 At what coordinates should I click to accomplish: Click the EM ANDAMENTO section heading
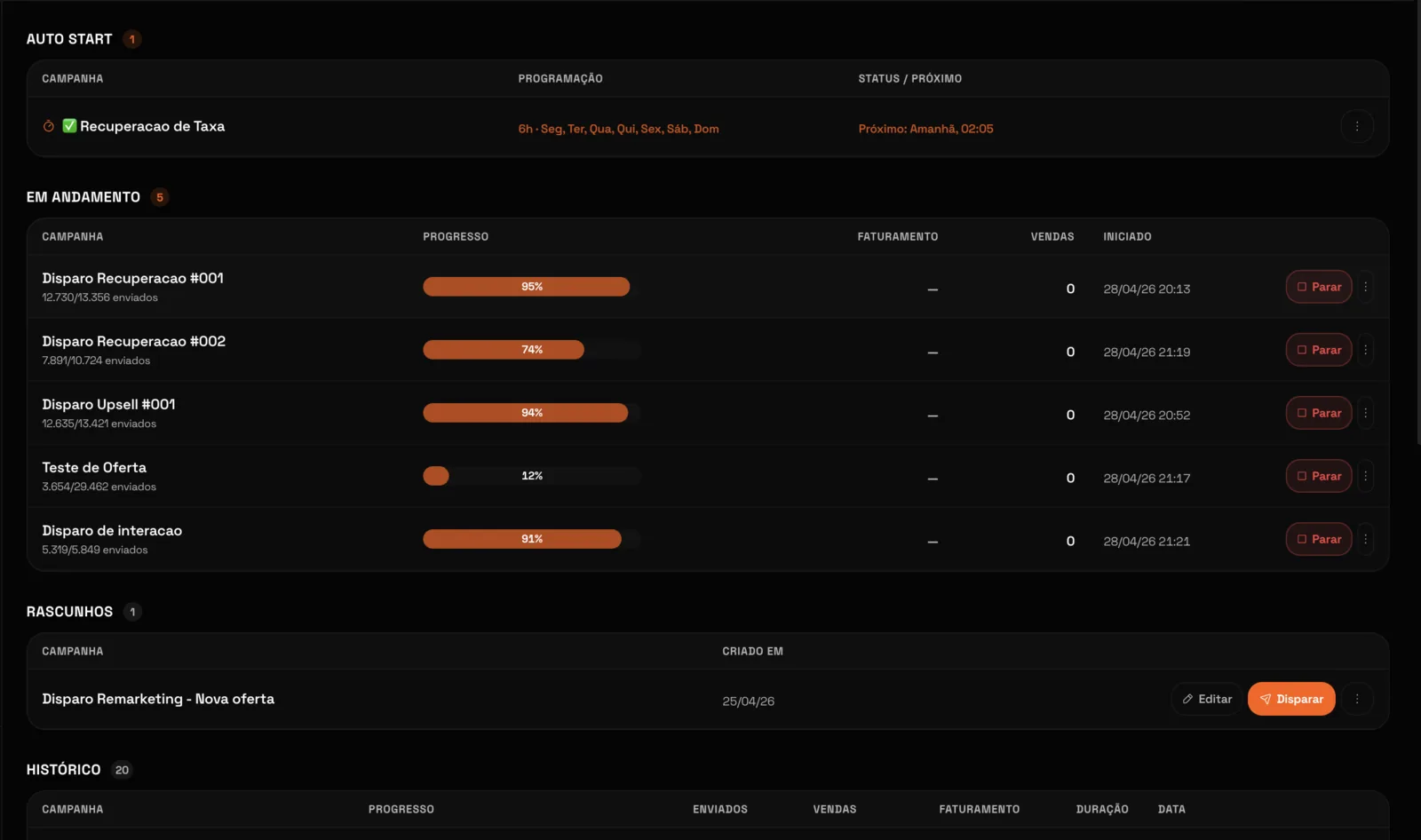[83, 197]
